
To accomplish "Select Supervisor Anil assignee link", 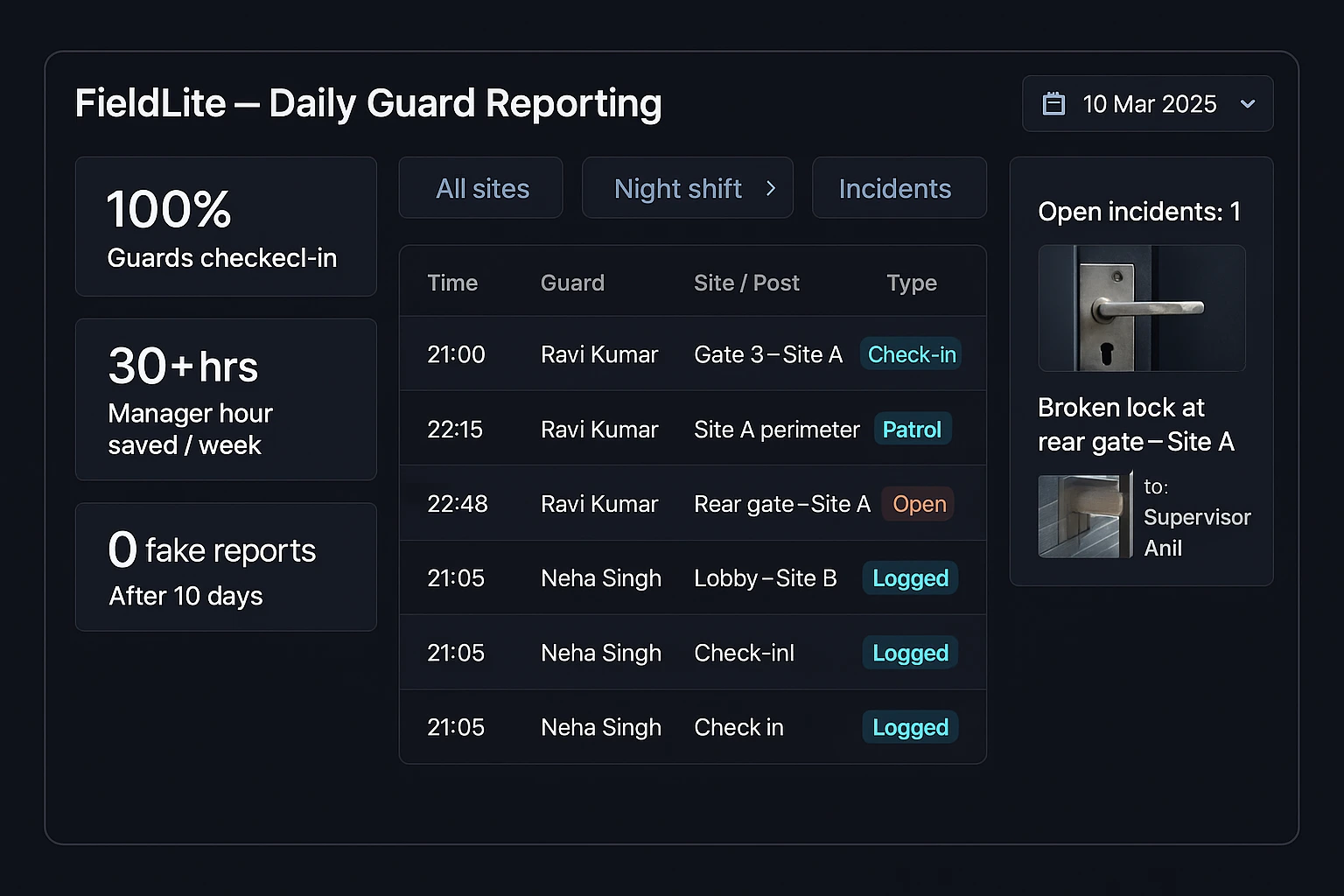I will pyautogui.click(x=1197, y=532).
